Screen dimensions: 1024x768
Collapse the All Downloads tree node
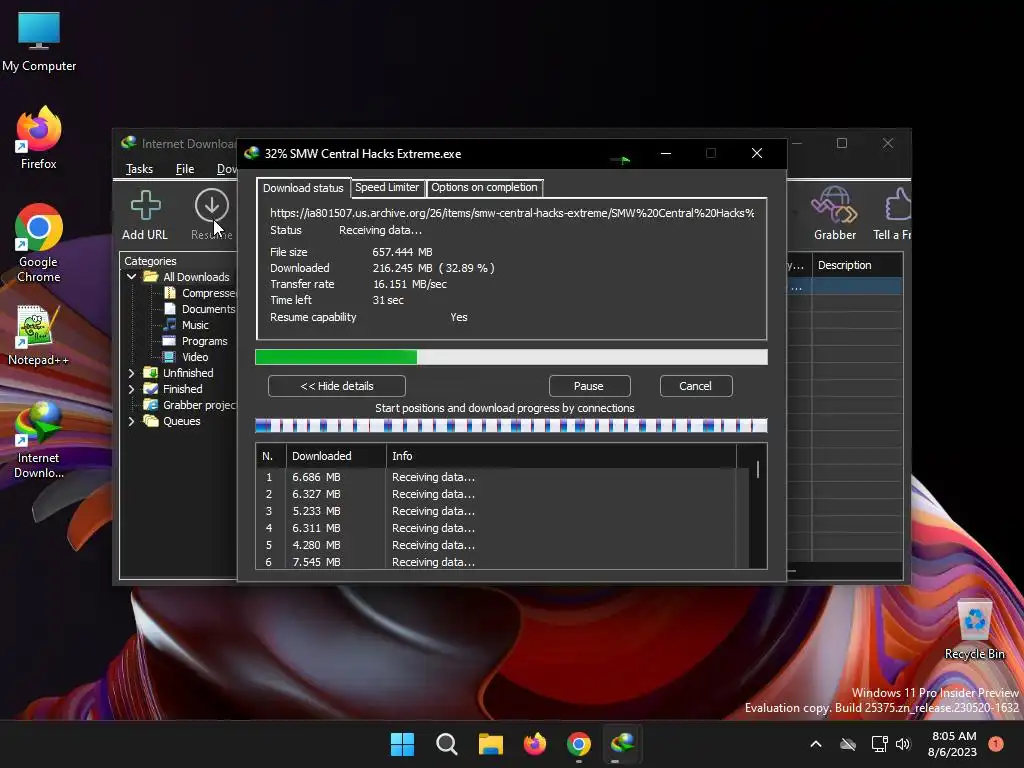(132, 277)
